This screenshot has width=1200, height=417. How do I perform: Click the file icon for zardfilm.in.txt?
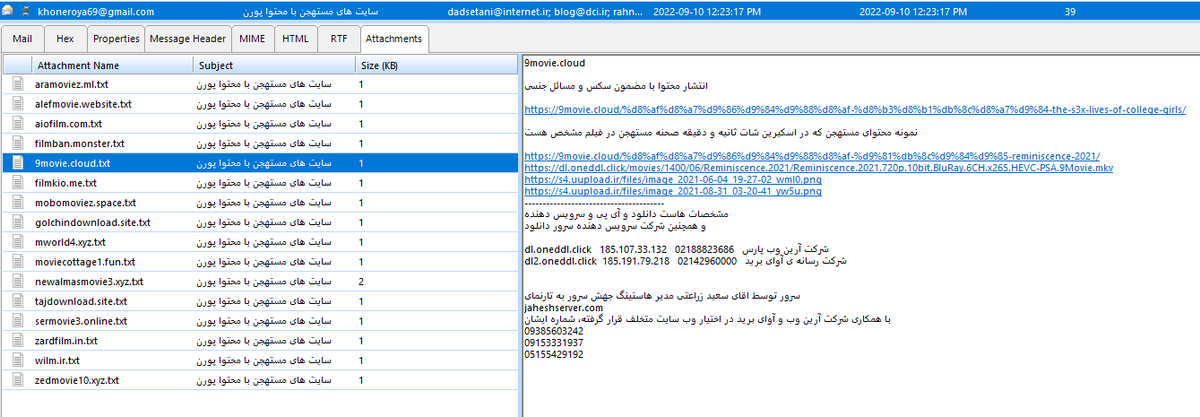tap(18, 341)
